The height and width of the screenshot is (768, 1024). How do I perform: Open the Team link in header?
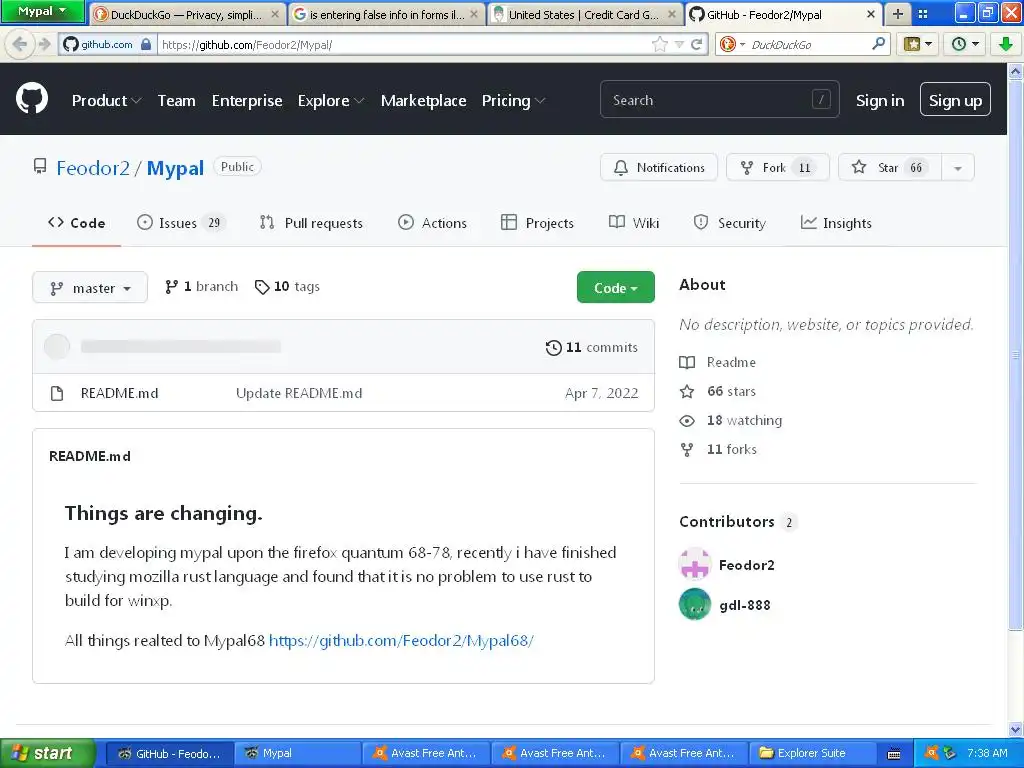tap(176, 101)
